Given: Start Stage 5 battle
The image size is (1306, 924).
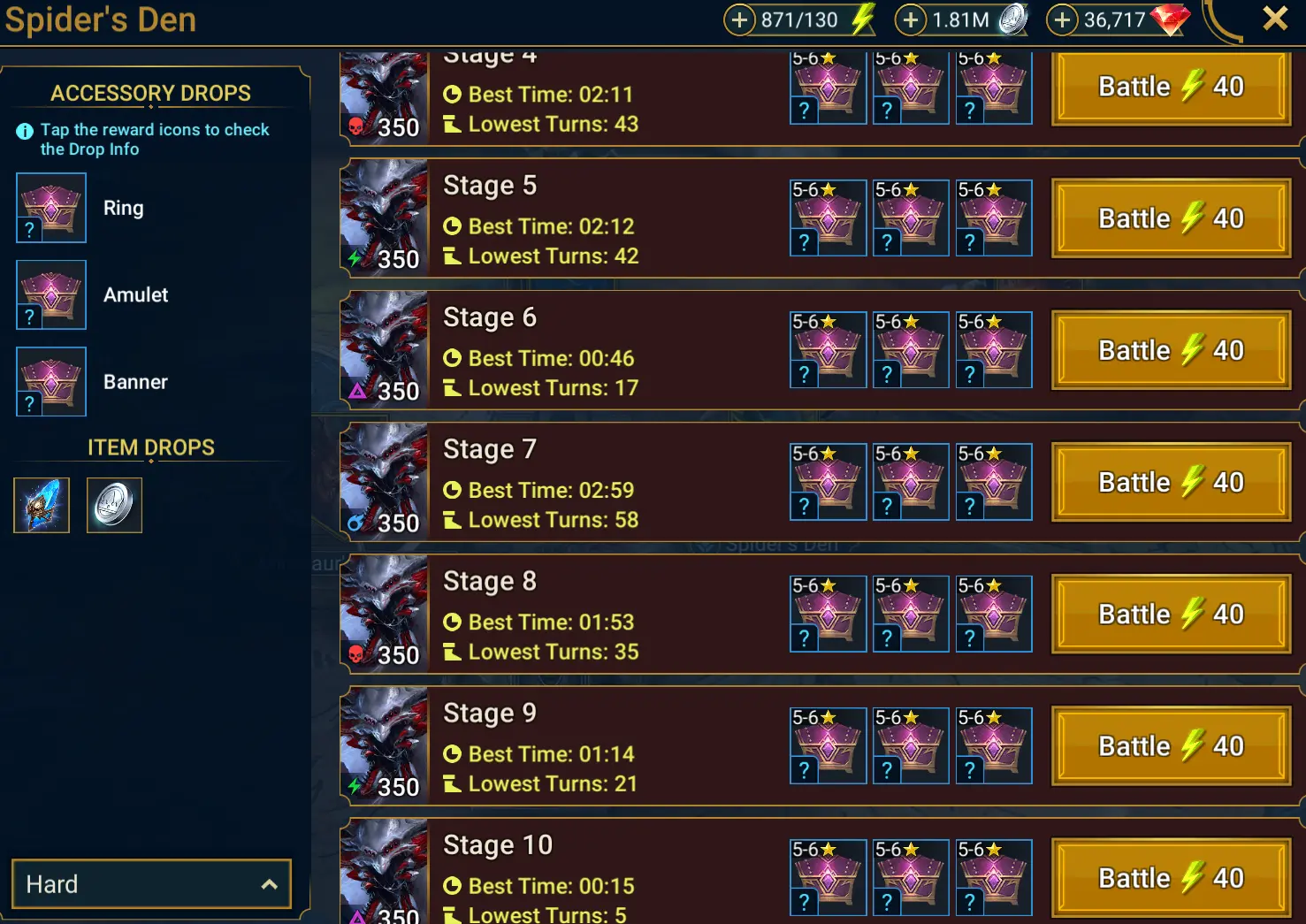Looking at the screenshot, I should tap(1171, 218).
